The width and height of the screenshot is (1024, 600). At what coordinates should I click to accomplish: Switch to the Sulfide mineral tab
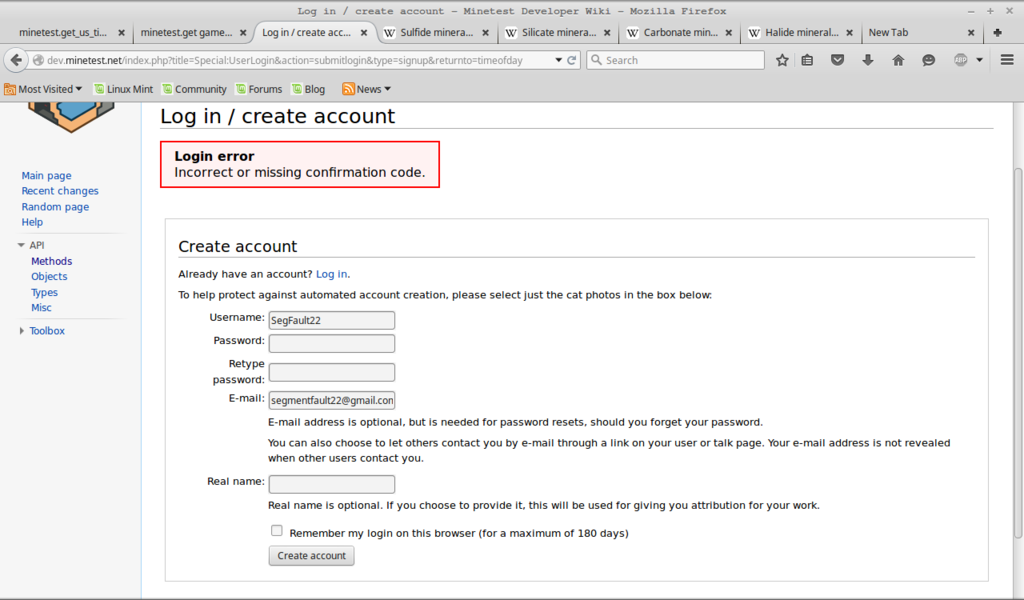(x=436, y=32)
